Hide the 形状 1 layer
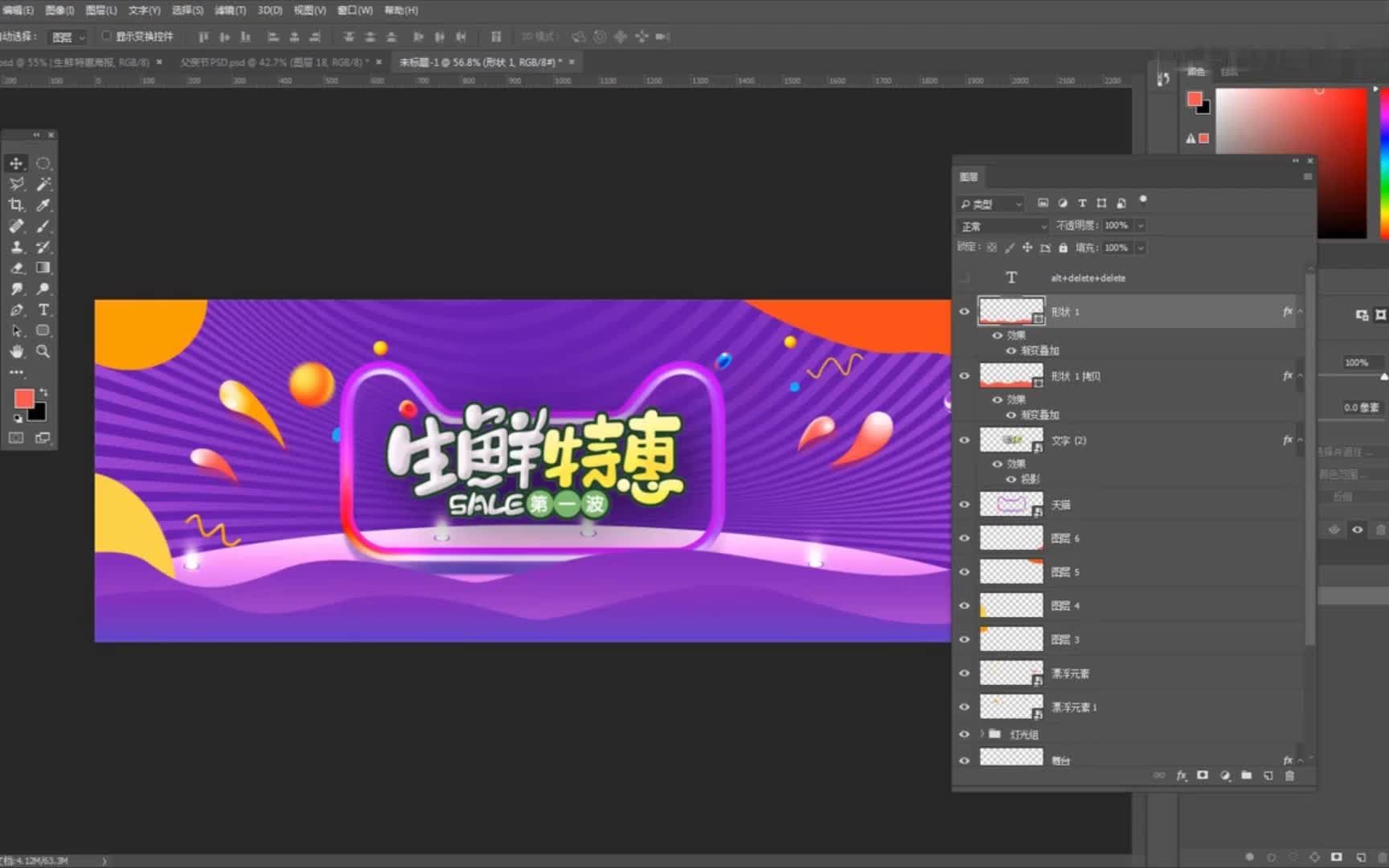The image size is (1389, 868). pos(965,312)
